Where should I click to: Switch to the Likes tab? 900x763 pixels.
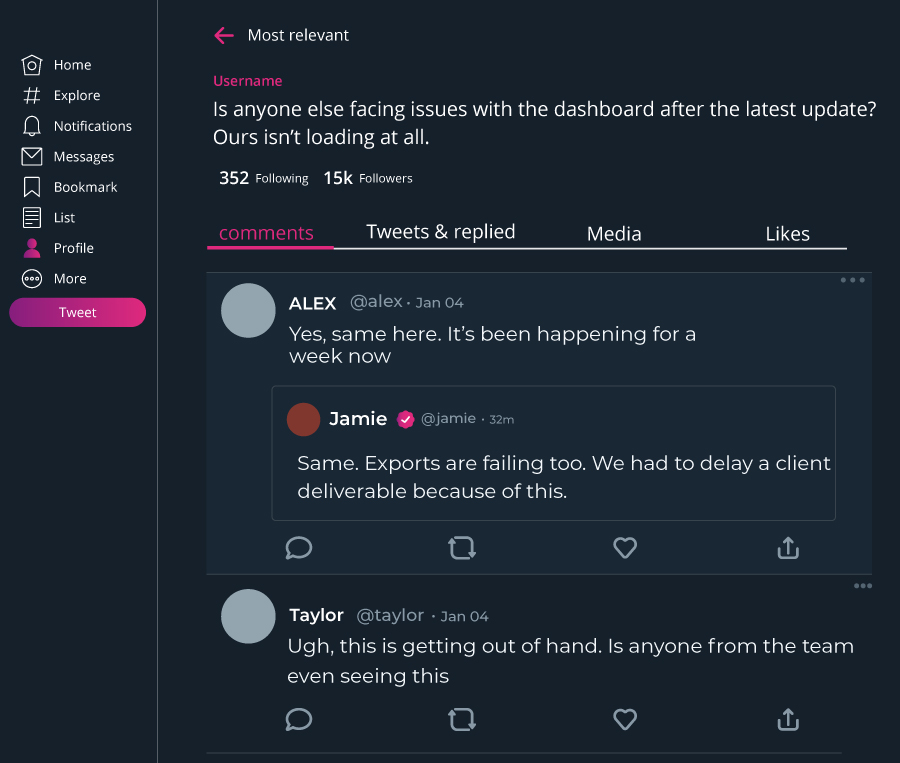point(787,234)
